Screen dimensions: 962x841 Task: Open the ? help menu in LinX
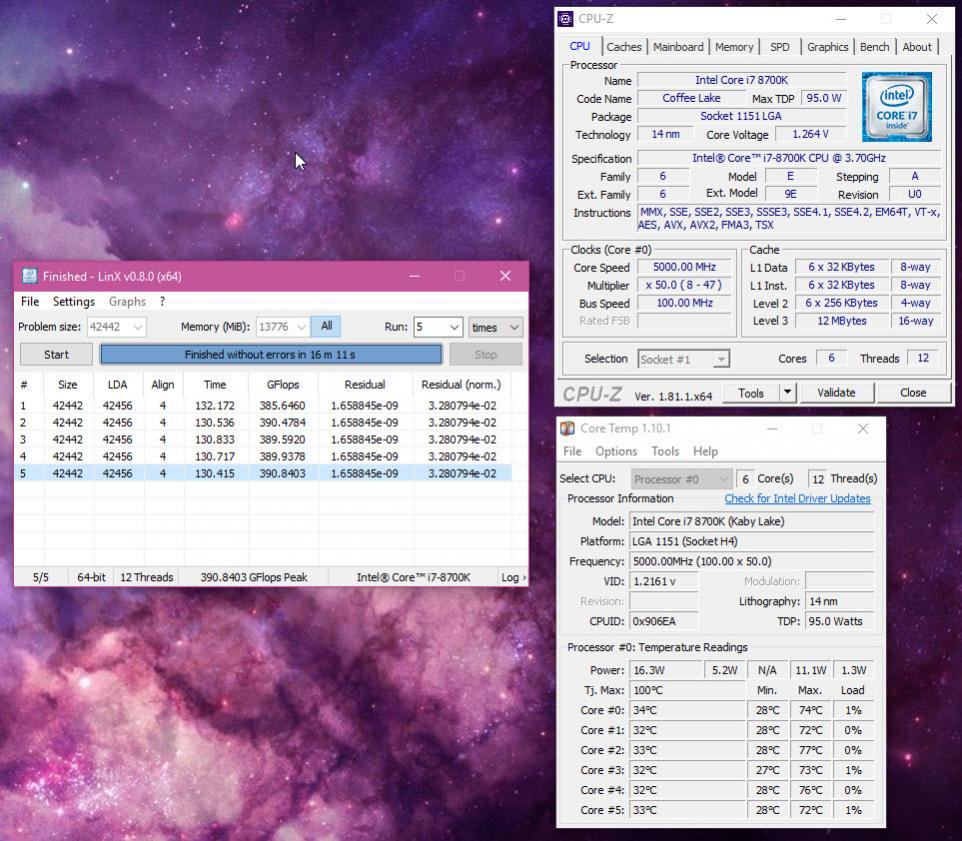[x=162, y=301]
